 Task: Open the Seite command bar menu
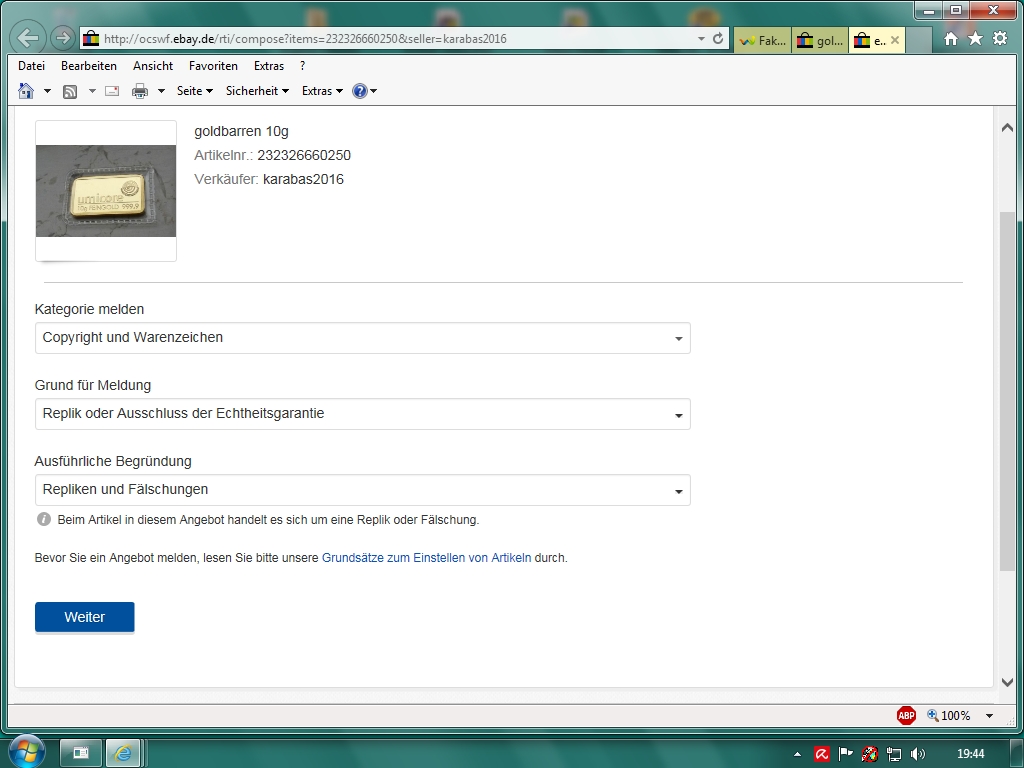195,91
